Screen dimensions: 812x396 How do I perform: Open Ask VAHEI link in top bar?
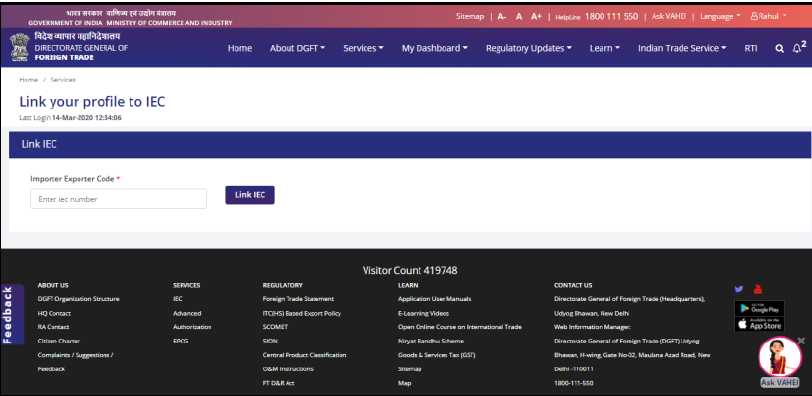click(x=669, y=17)
